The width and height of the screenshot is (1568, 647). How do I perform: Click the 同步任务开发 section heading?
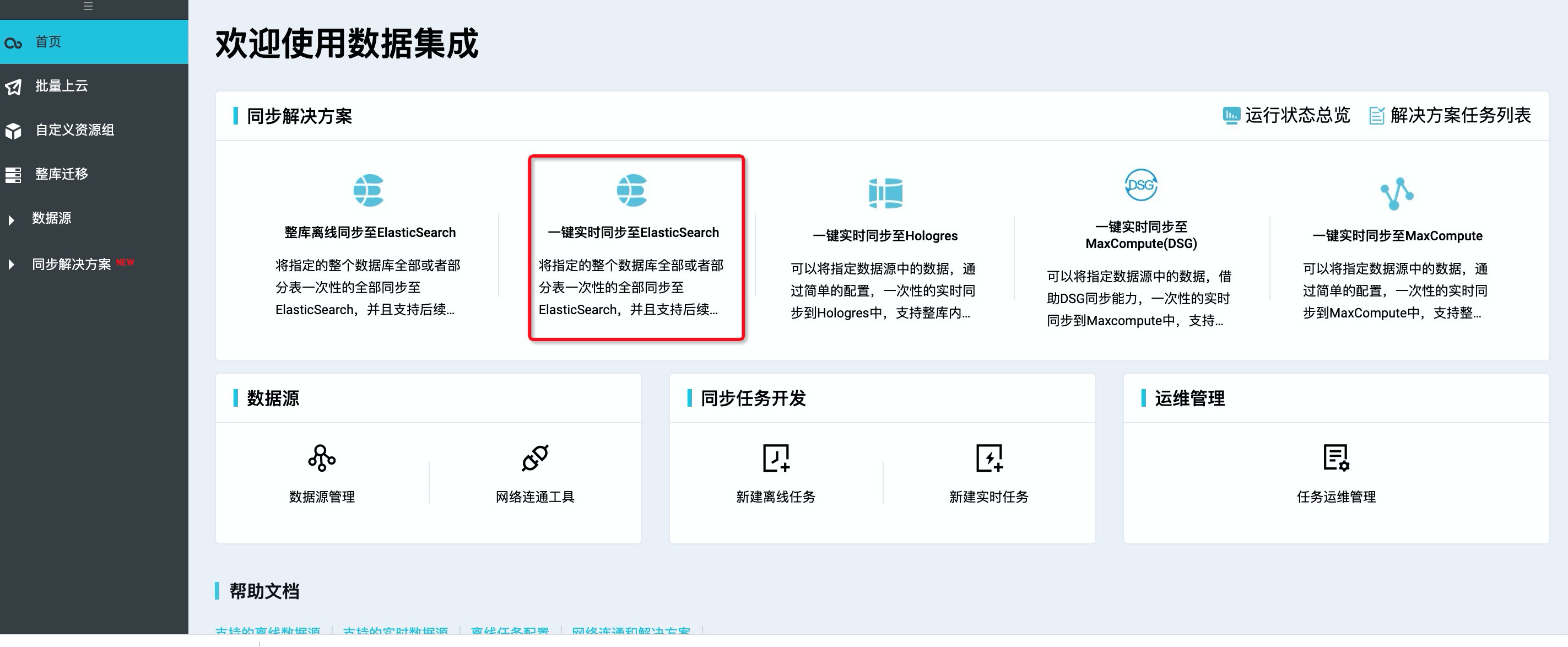pos(753,398)
